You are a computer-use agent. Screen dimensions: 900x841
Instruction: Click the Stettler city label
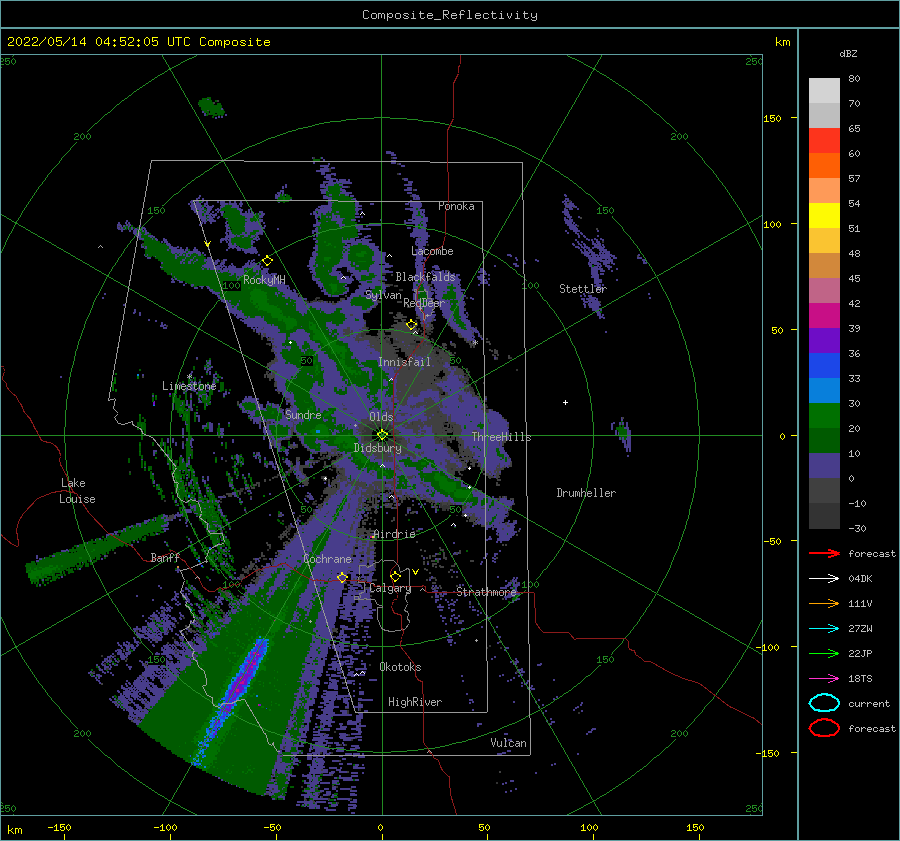[x=583, y=289]
